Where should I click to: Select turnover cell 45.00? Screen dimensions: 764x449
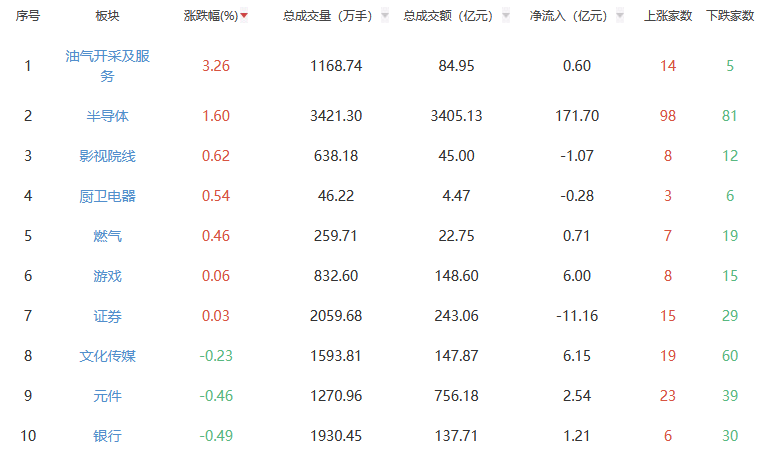(457, 156)
